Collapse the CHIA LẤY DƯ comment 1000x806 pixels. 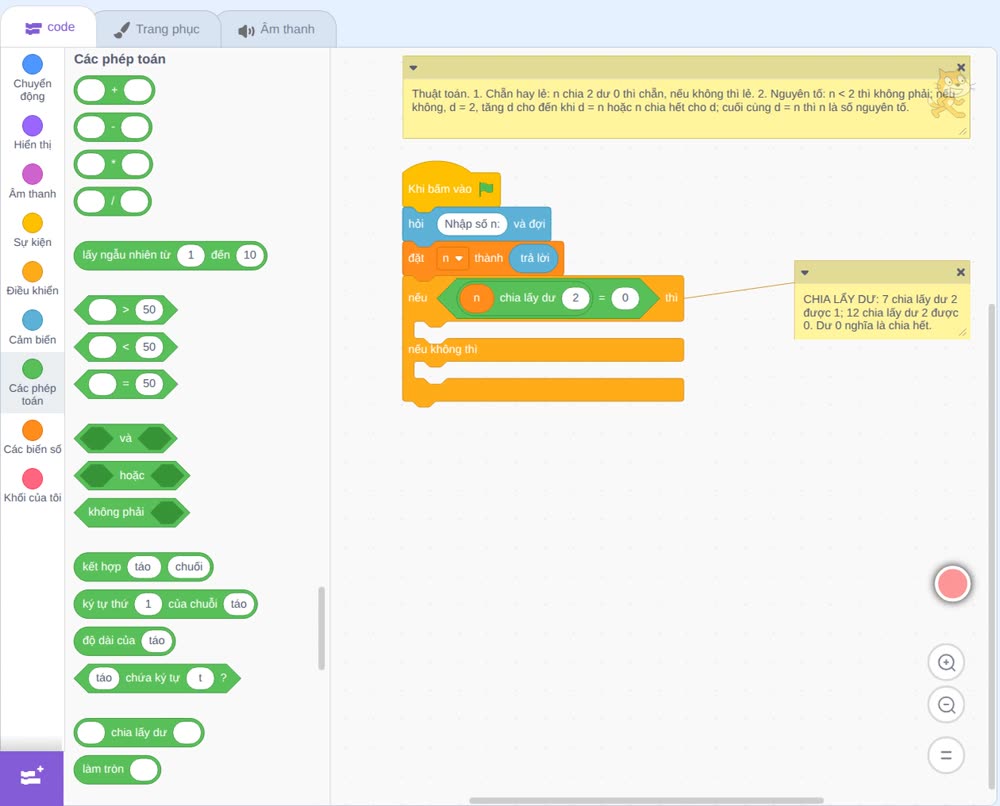click(x=805, y=272)
